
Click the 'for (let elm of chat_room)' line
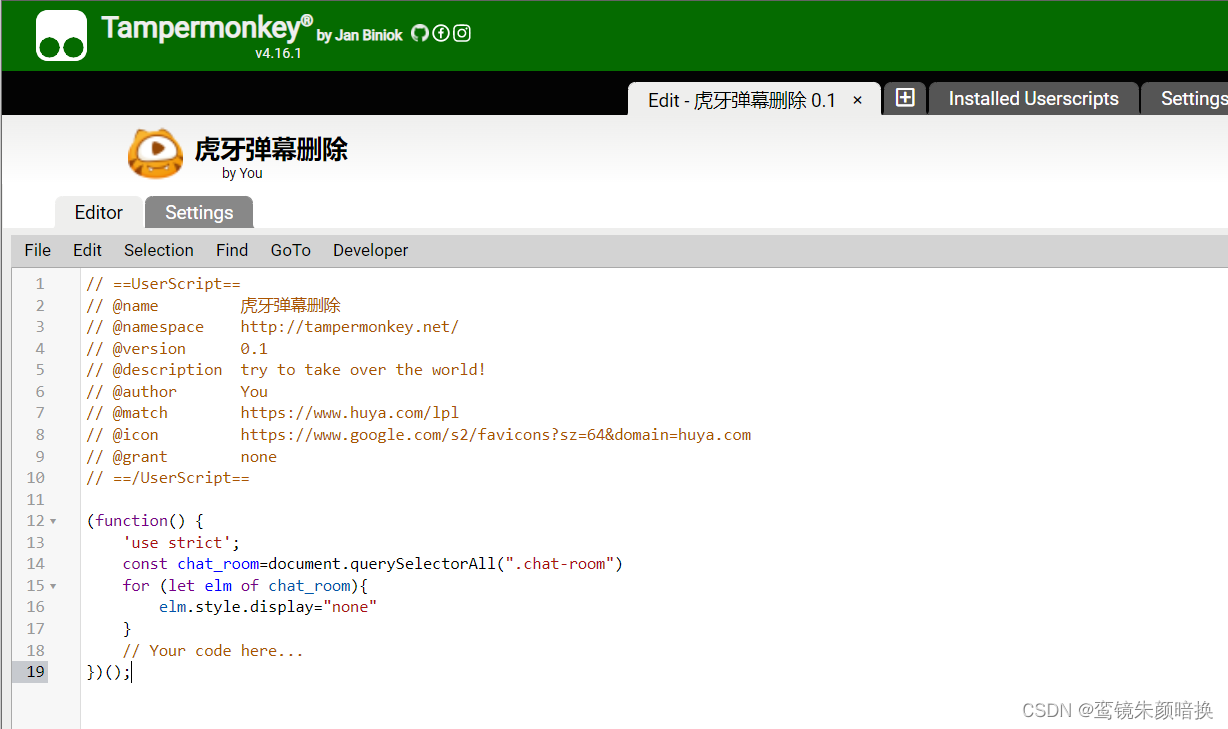[x=246, y=586]
